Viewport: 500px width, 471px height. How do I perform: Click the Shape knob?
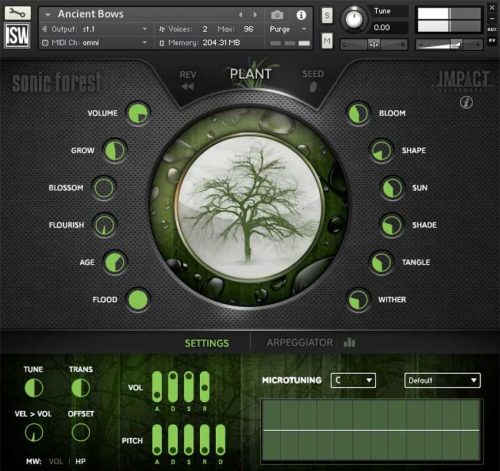pyautogui.click(x=381, y=151)
